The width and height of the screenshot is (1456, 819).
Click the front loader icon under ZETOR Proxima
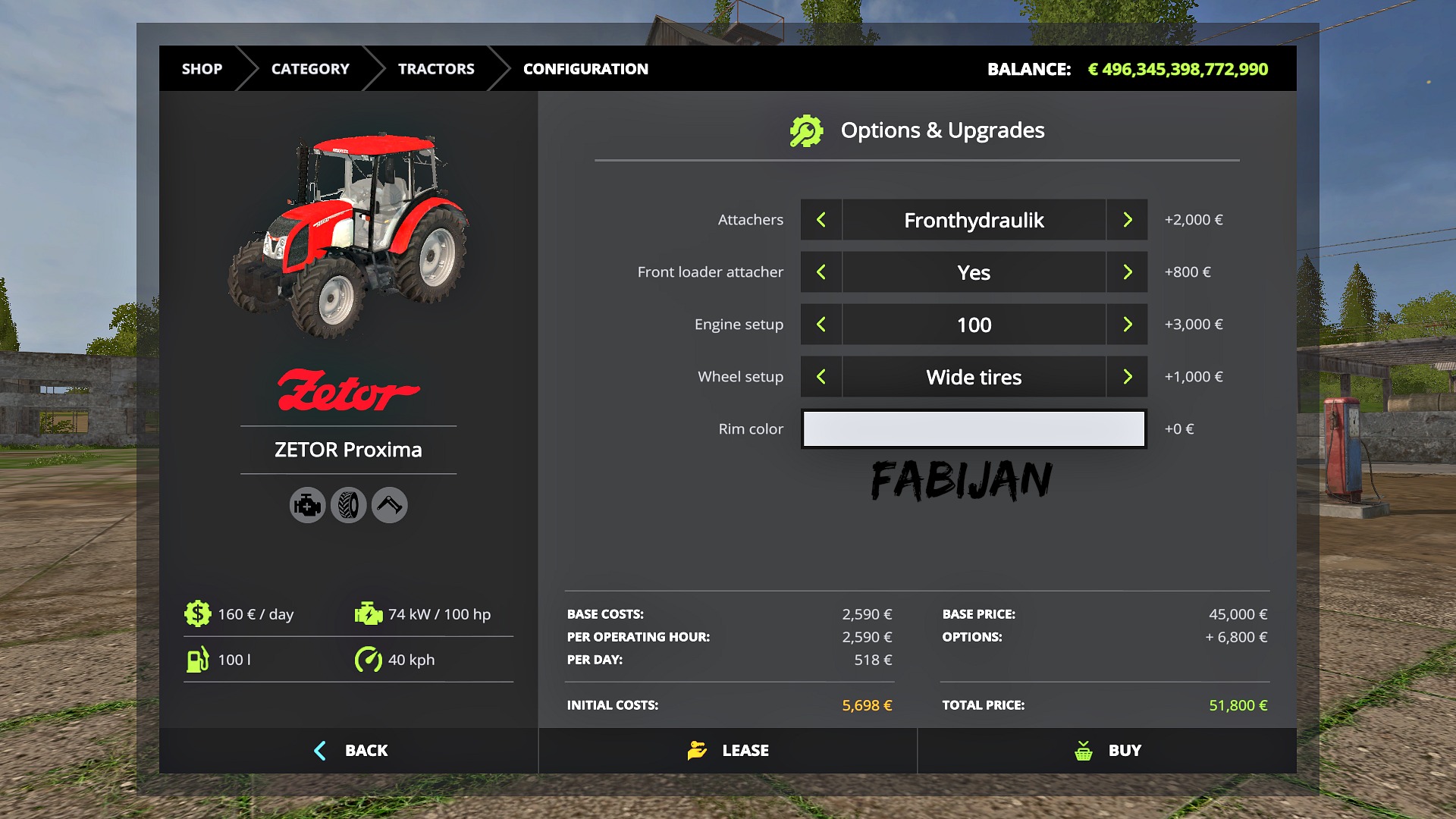[x=389, y=505]
